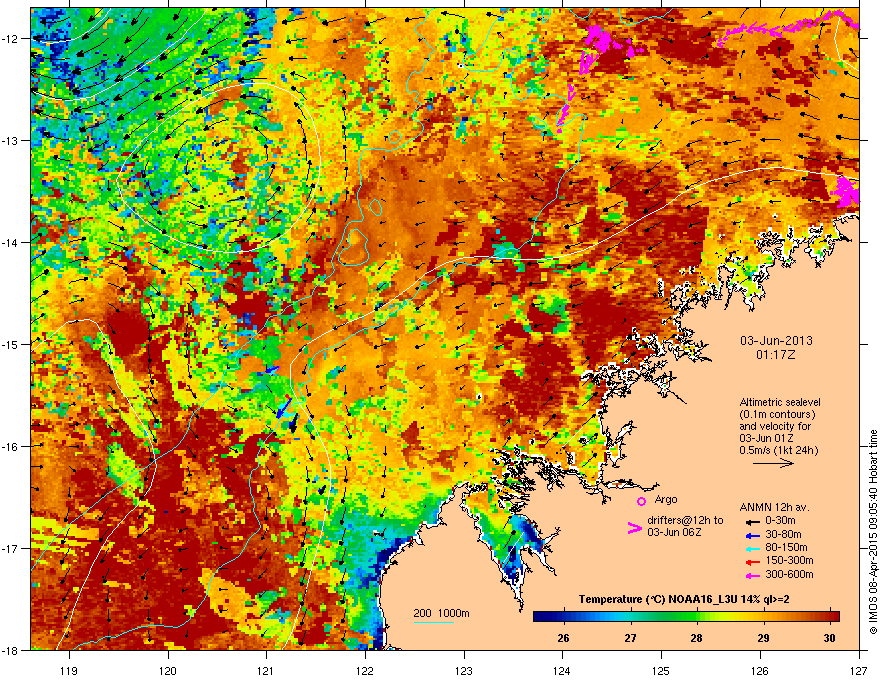Viewport: 880px width, 680px height.
Task: Click the color bar tick label 30
Action: click(829, 638)
